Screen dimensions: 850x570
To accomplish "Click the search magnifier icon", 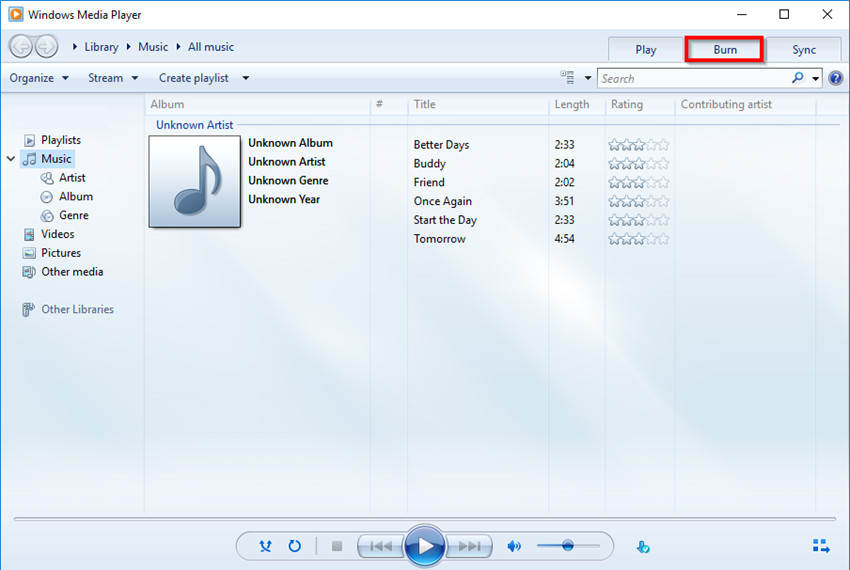I will coord(797,78).
